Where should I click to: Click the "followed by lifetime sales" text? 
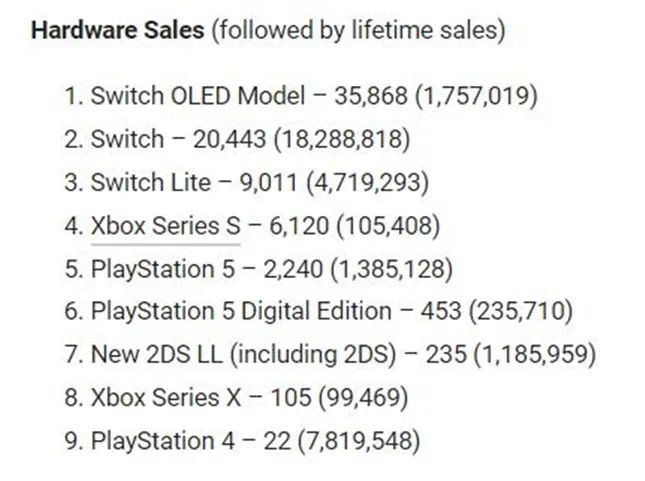tap(356, 30)
